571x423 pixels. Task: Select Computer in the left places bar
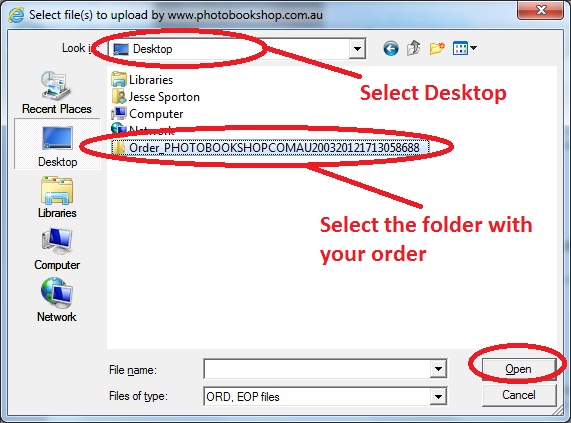coord(57,249)
